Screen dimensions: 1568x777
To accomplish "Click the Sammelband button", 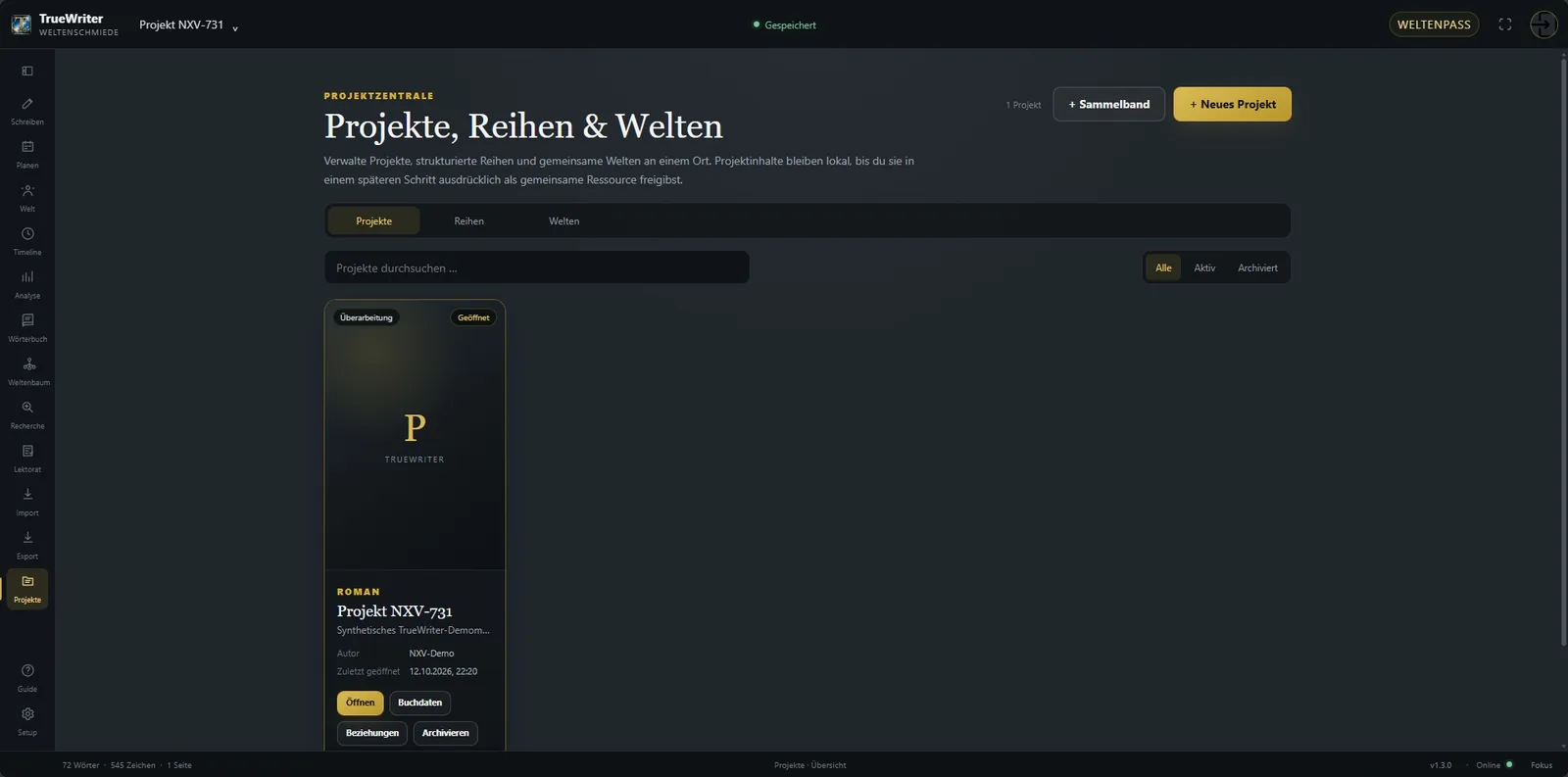I will [1108, 104].
